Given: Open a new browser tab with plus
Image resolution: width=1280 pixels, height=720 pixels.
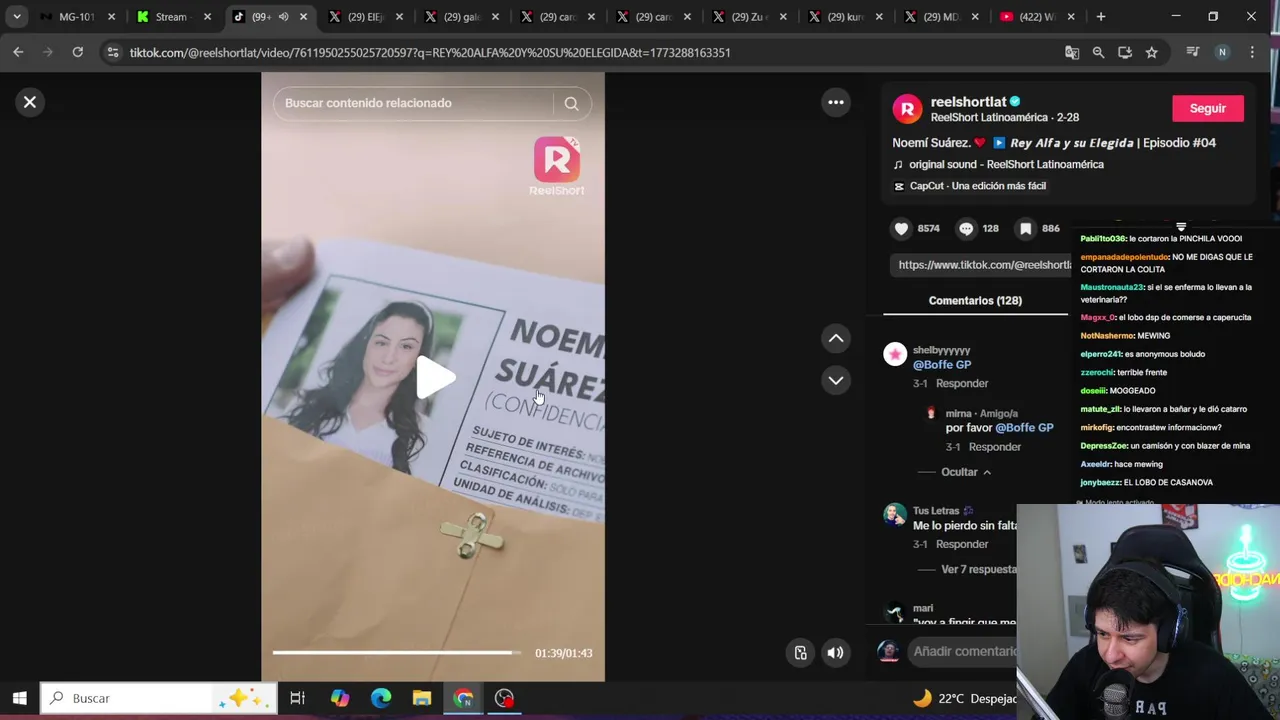Looking at the screenshot, I should click(1101, 17).
